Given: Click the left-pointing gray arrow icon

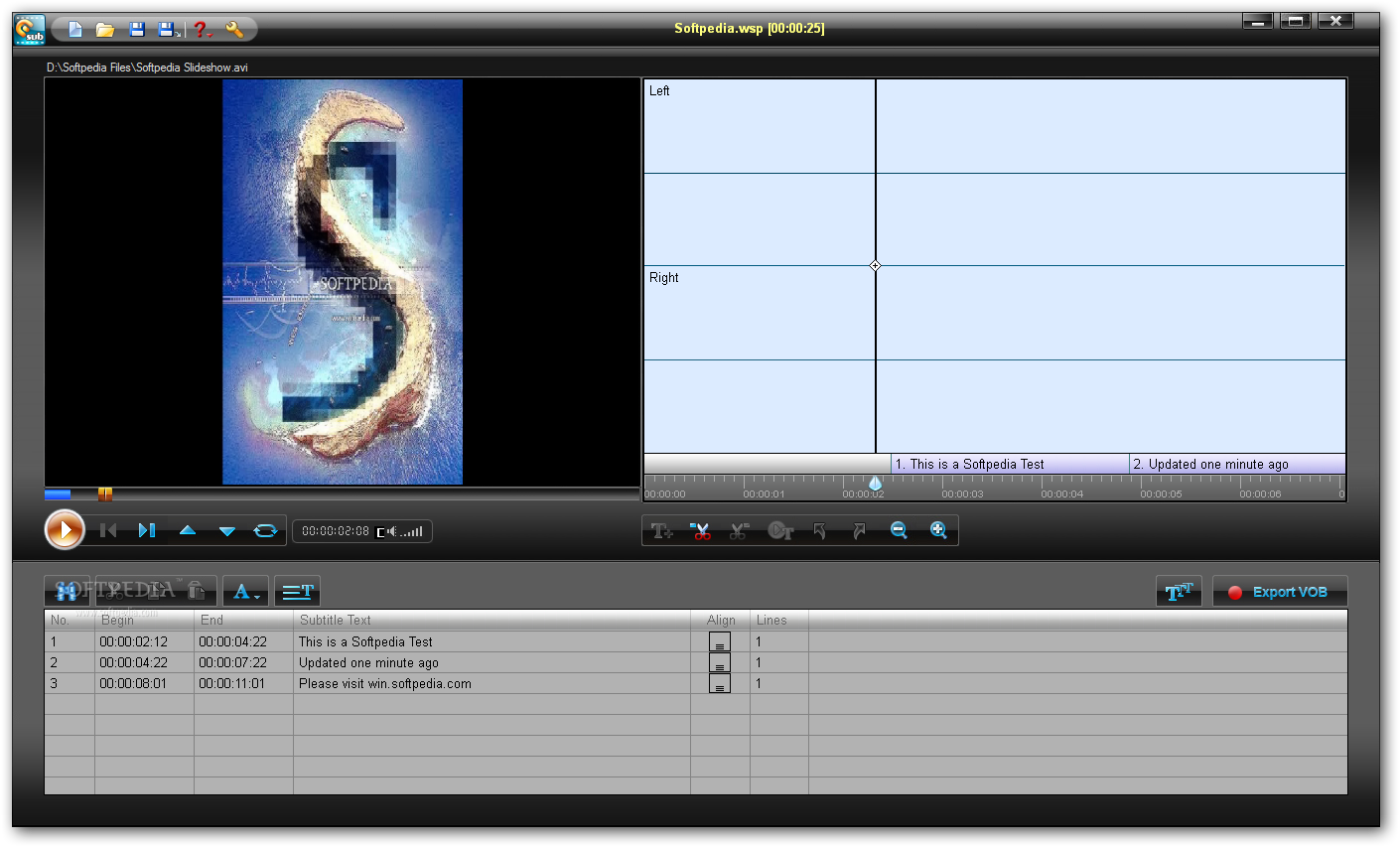Looking at the screenshot, I should pyautogui.click(x=820, y=531).
